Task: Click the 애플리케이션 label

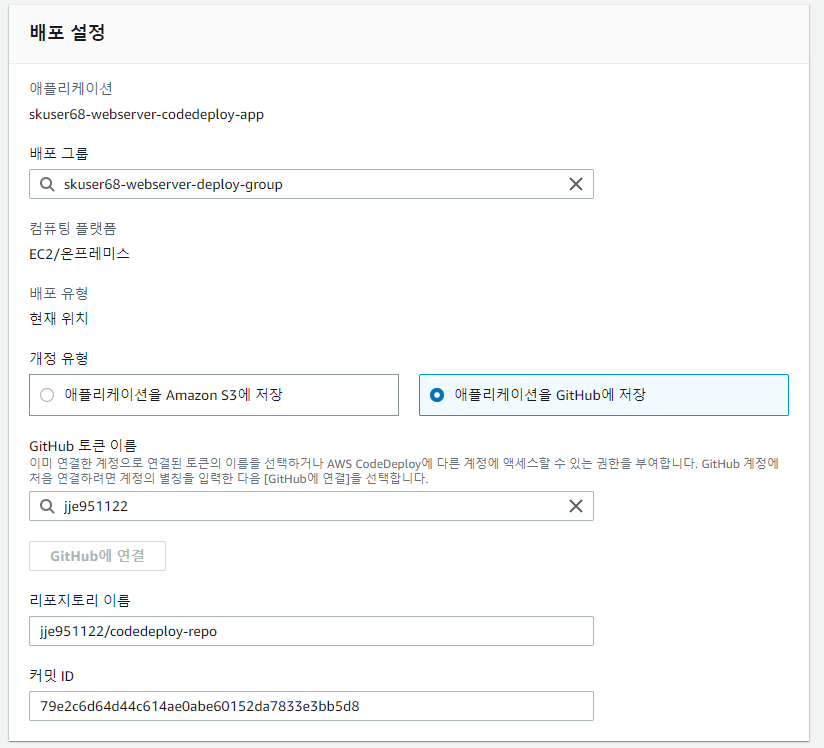Action: coord(71,88)
